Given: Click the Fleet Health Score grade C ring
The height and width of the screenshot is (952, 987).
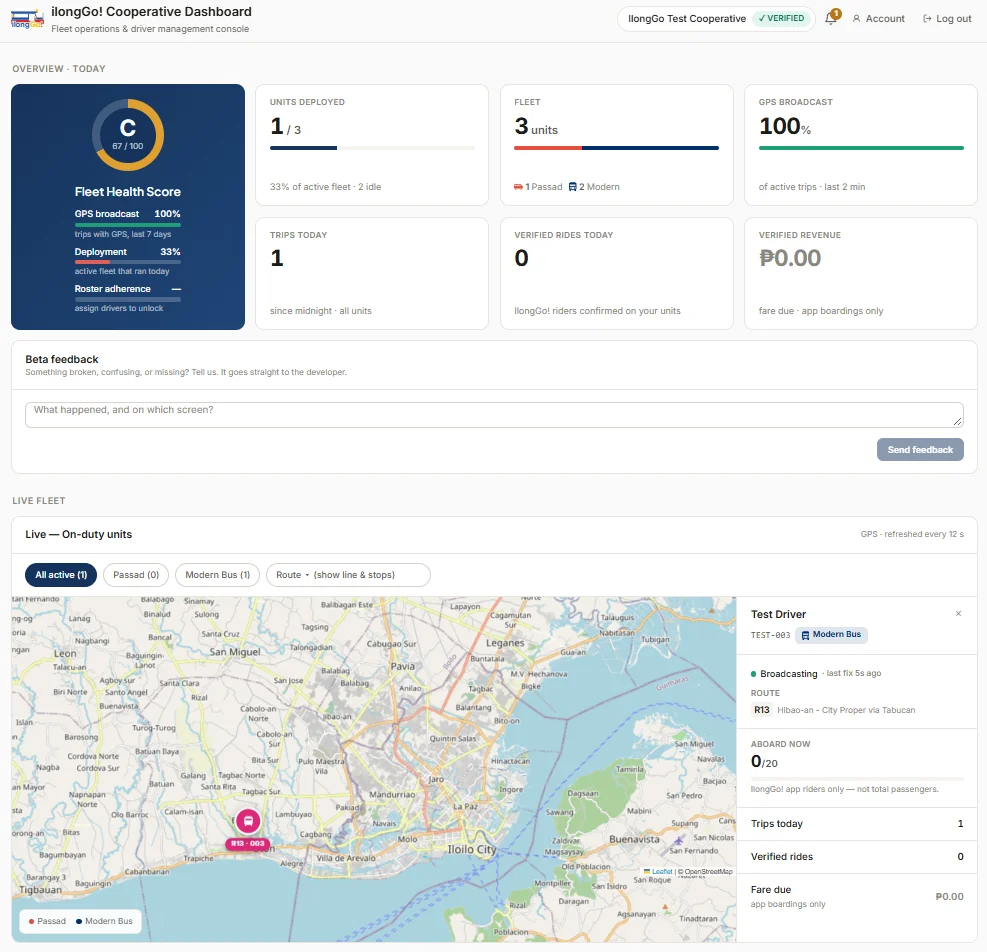Looking at the screenshot, I should [128, 135].
